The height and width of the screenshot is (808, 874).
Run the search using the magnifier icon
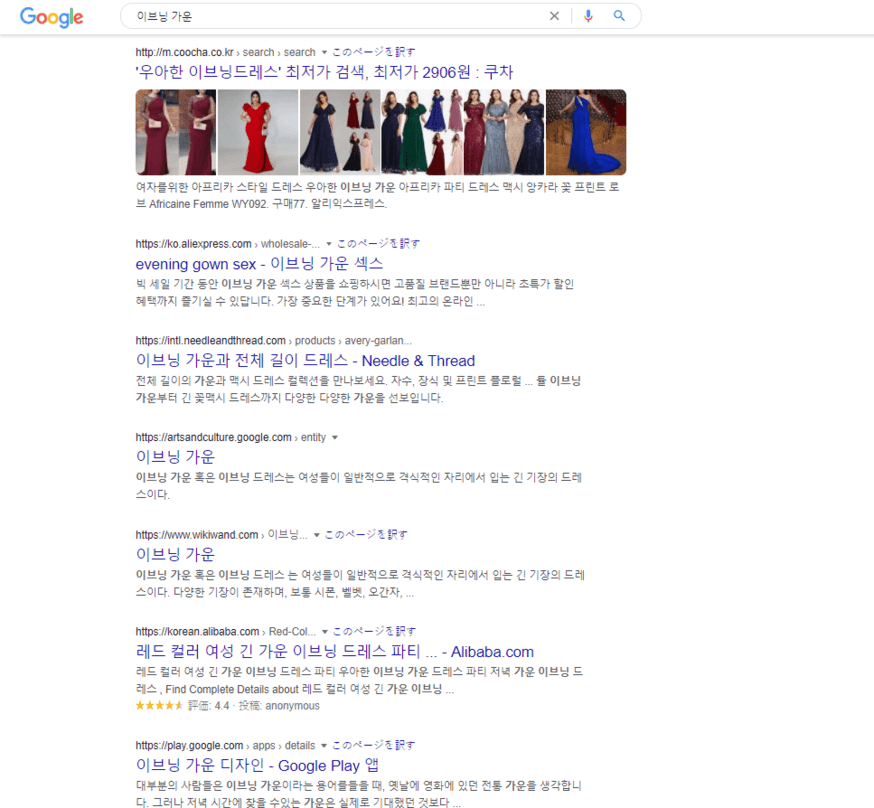(x=620, y=16)
